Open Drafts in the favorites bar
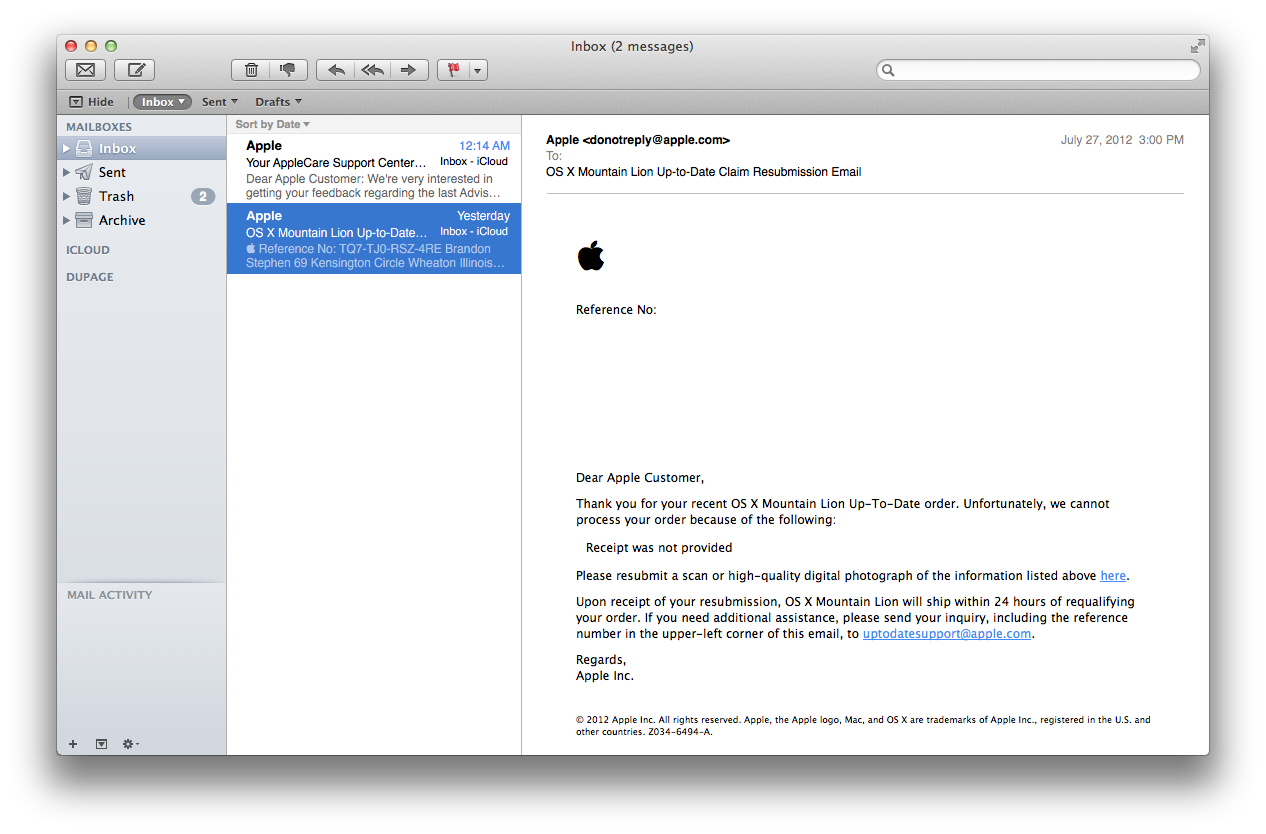Viewport: 1266px width, 834px height. tap(278, 102)
